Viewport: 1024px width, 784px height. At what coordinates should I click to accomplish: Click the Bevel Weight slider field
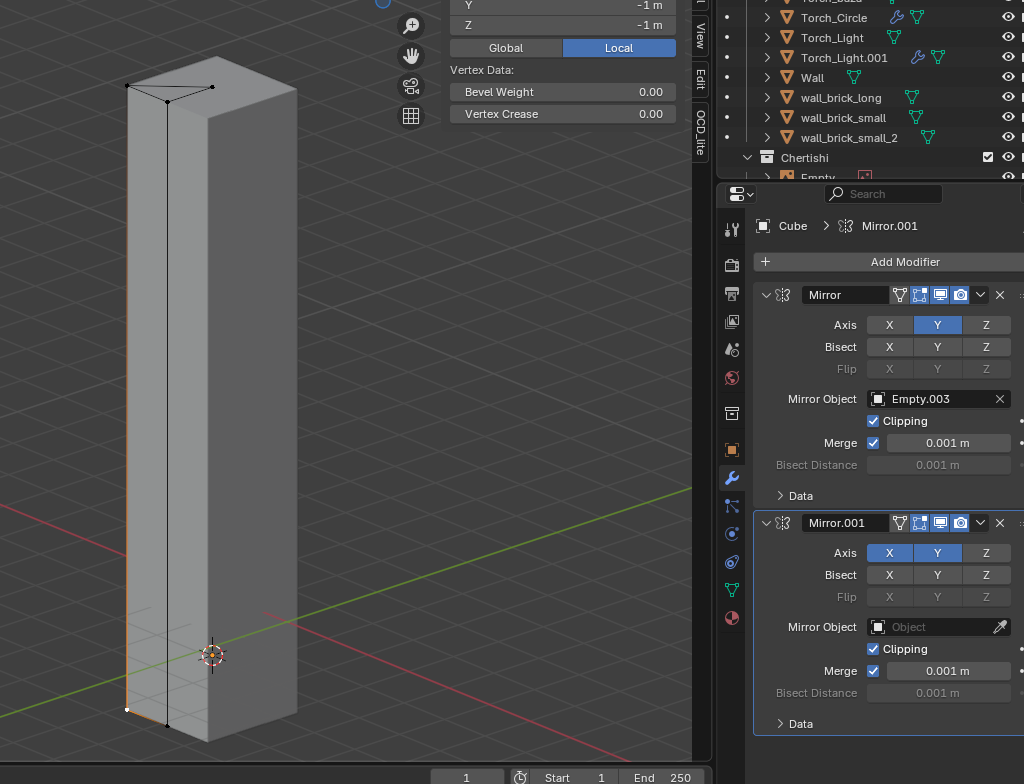(x=563, y=92)
